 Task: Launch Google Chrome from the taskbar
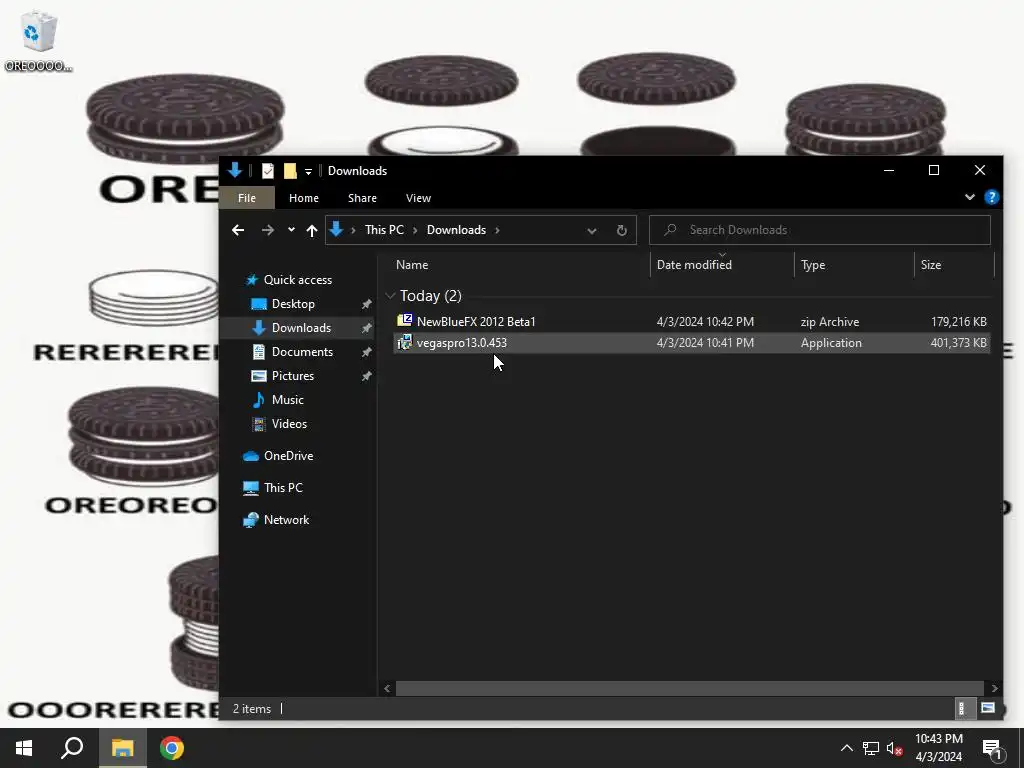click(x=172, y=748)
